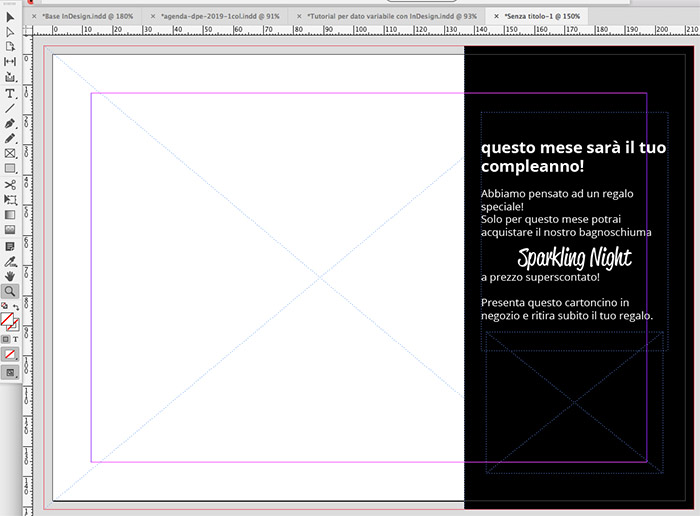This screenshot has width=700, height=516.
Task: Open the screen mode button
Action: click(10, 372)
